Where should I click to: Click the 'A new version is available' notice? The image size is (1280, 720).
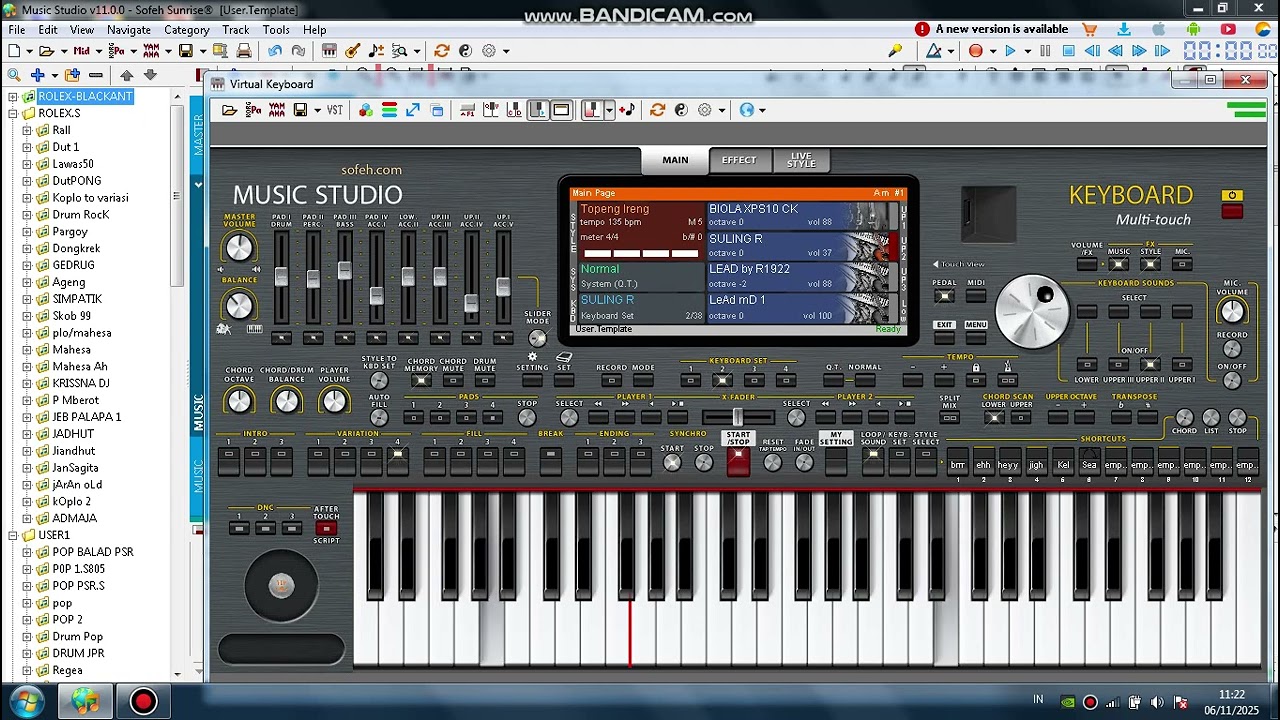pos(992,30)
